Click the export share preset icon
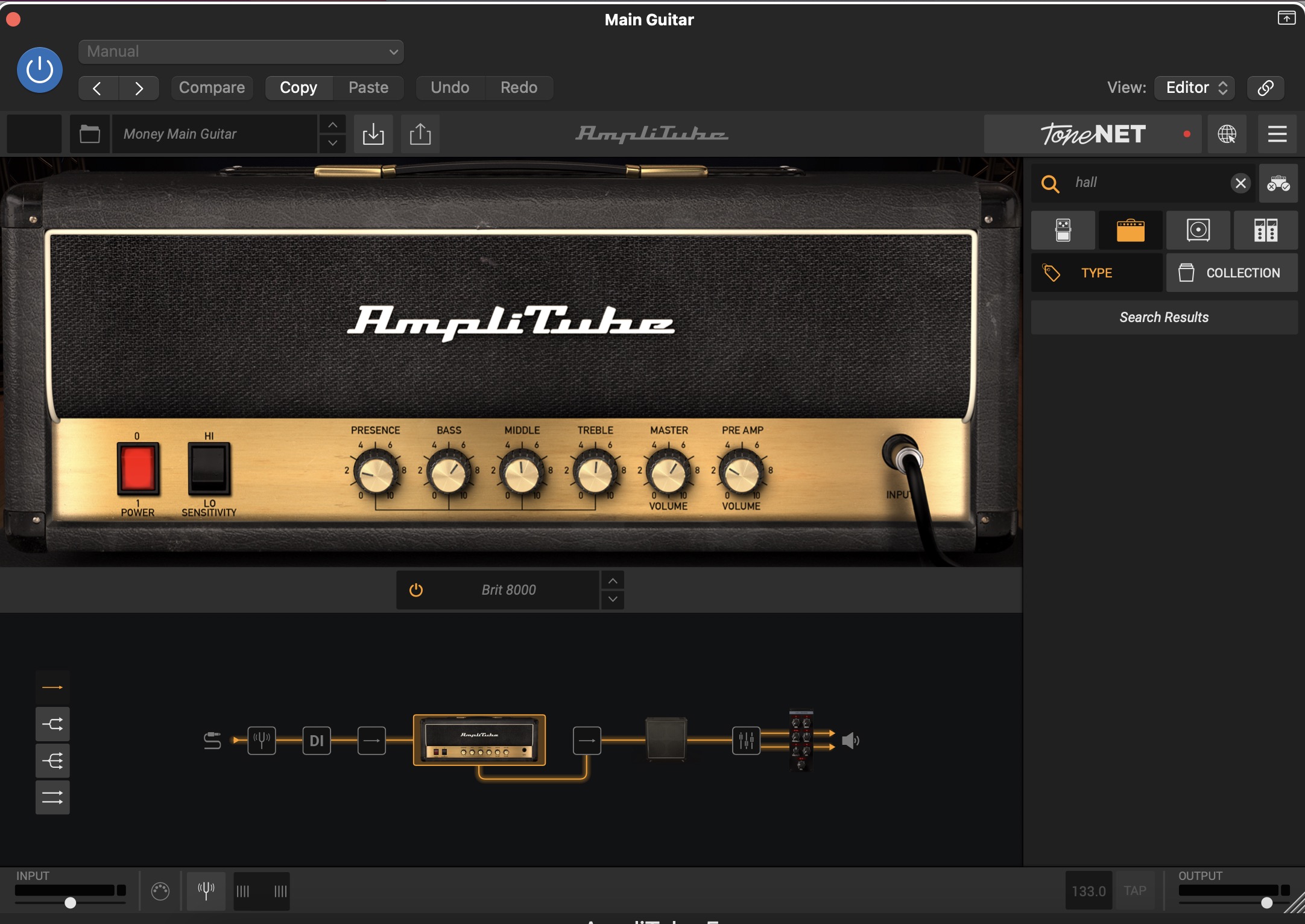Image resolution: width=1305 pixels, height=924 pixels. [x=420, y=134]
